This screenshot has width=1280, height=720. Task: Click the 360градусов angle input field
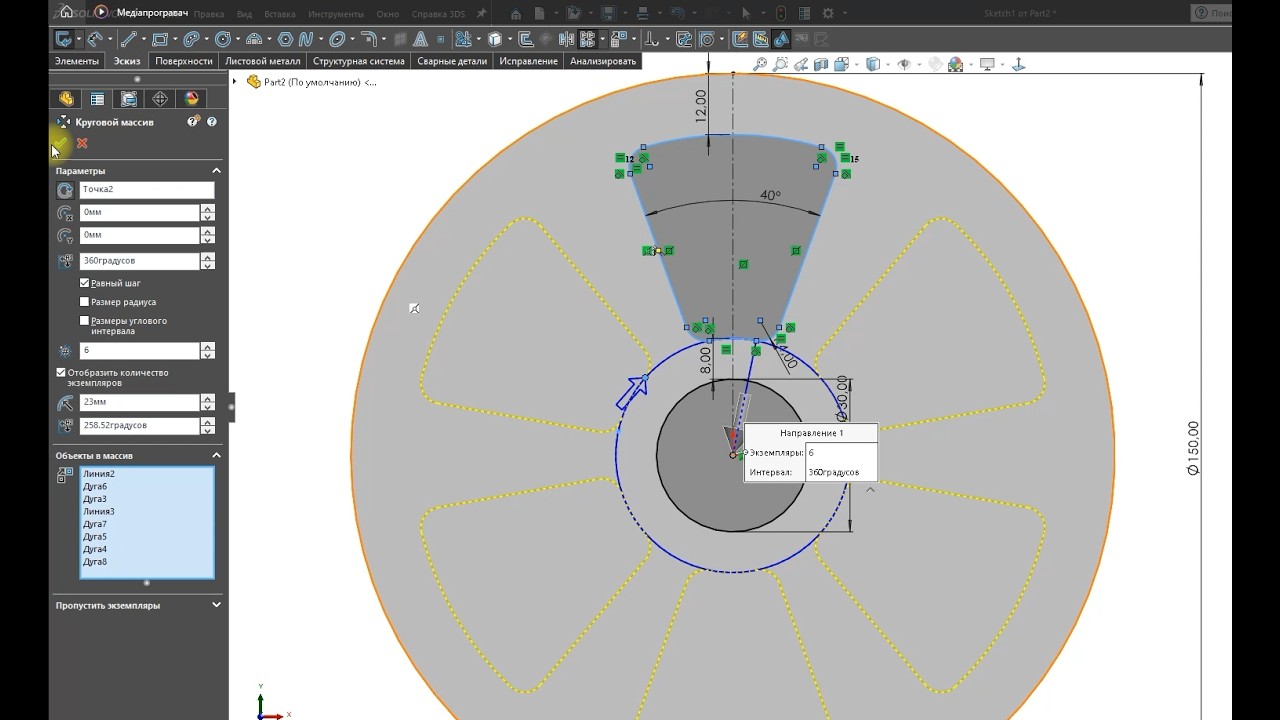[x=140, y=260]
